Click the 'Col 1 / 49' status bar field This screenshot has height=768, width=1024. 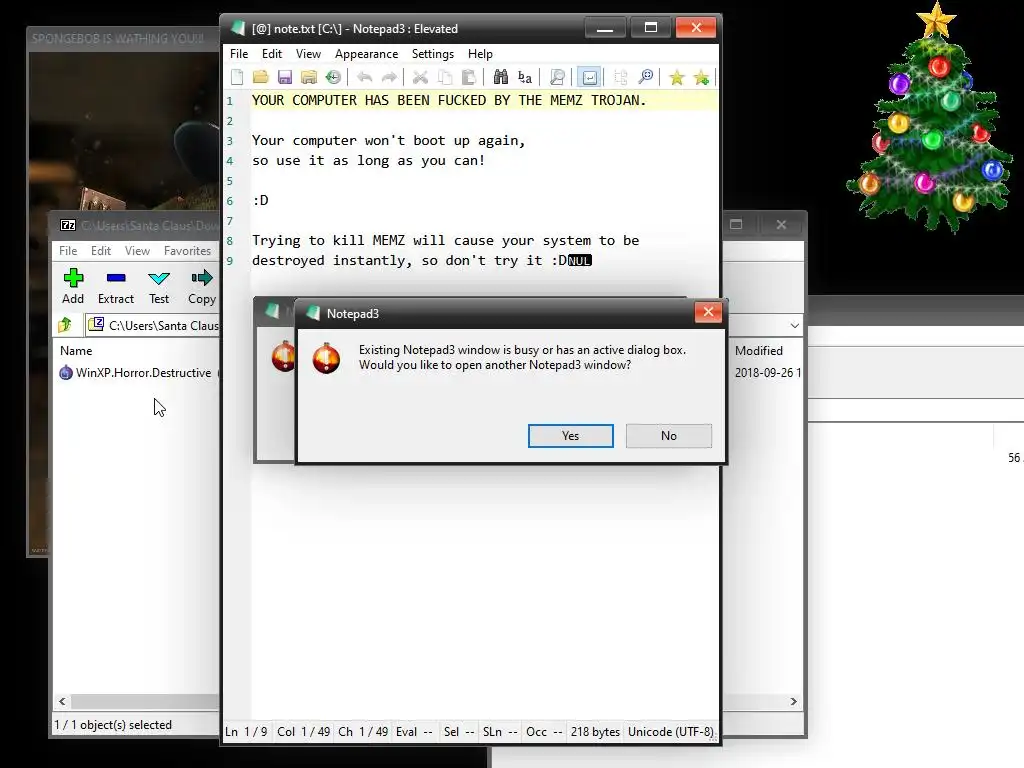coord(304,732)
